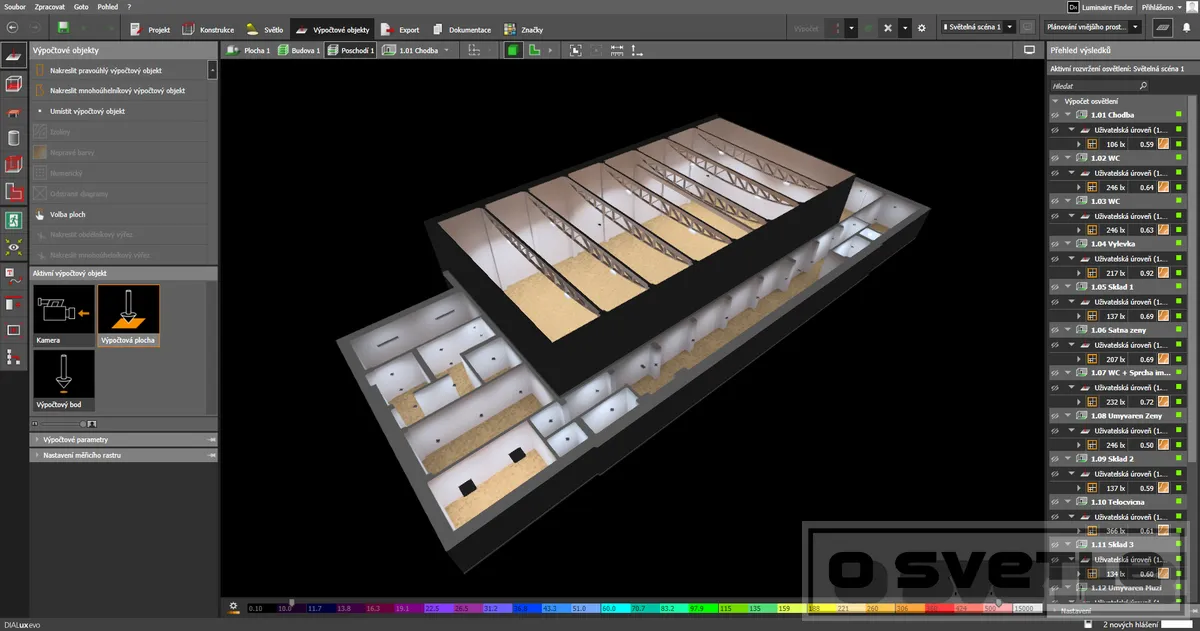Toggle visibility eye for 1.04 Vylevka
The width and height of the screenshot is (1200, 631).
tap(1055, 244)
